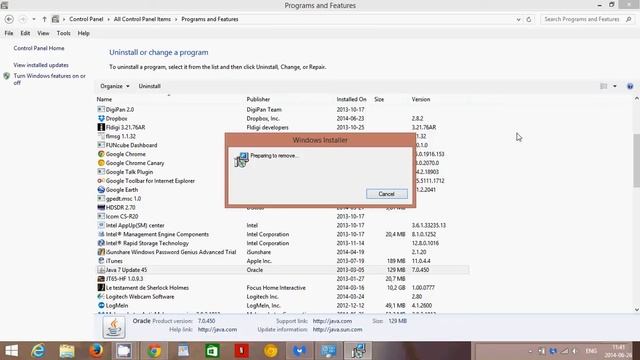Viewport: 640px width, 360px height.
Task: Open the green Store taskbar icon
Action: pyautogui.click(x=212, y=351)
